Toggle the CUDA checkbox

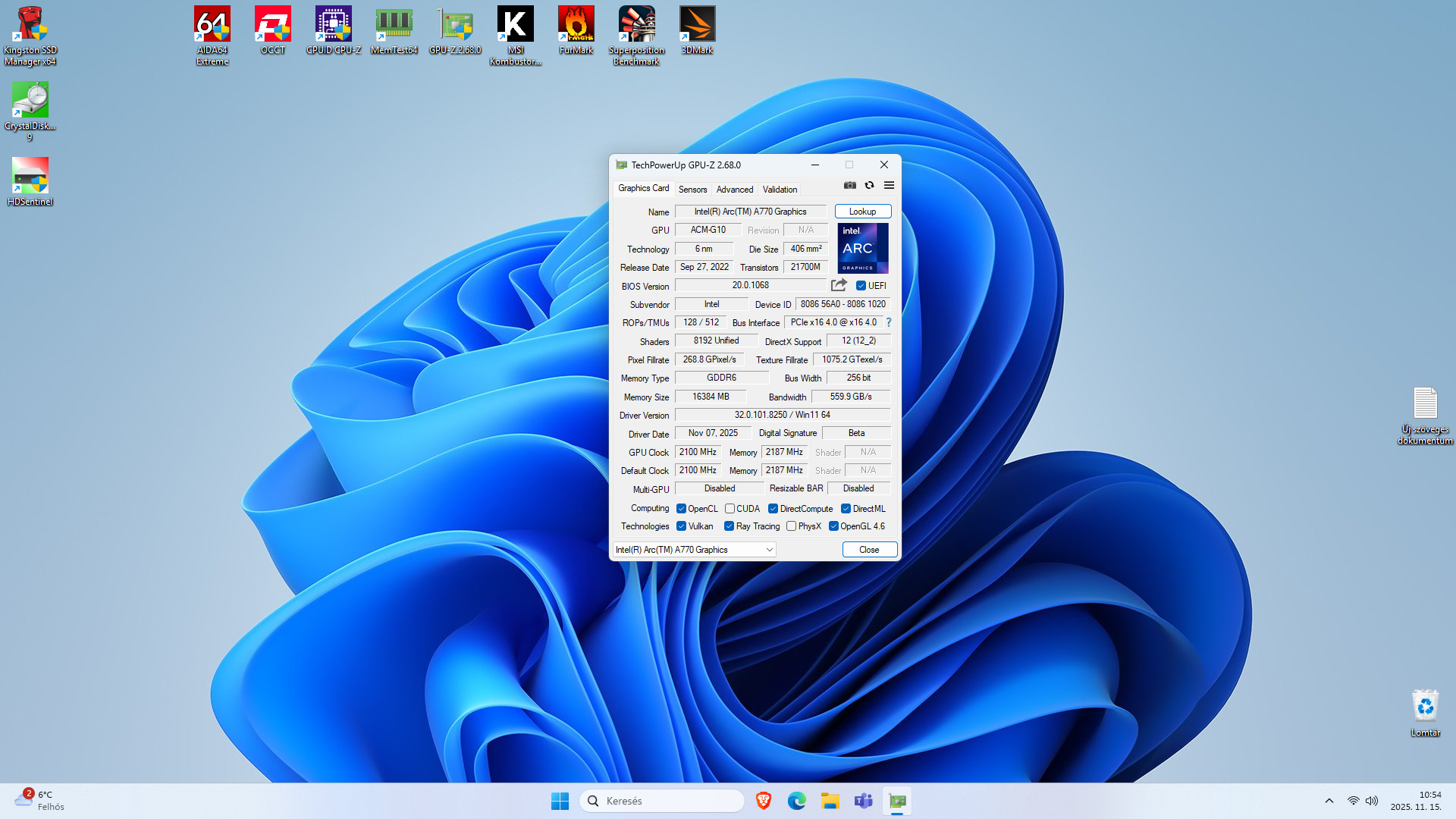pyautogui.click(x=730, y=509)
